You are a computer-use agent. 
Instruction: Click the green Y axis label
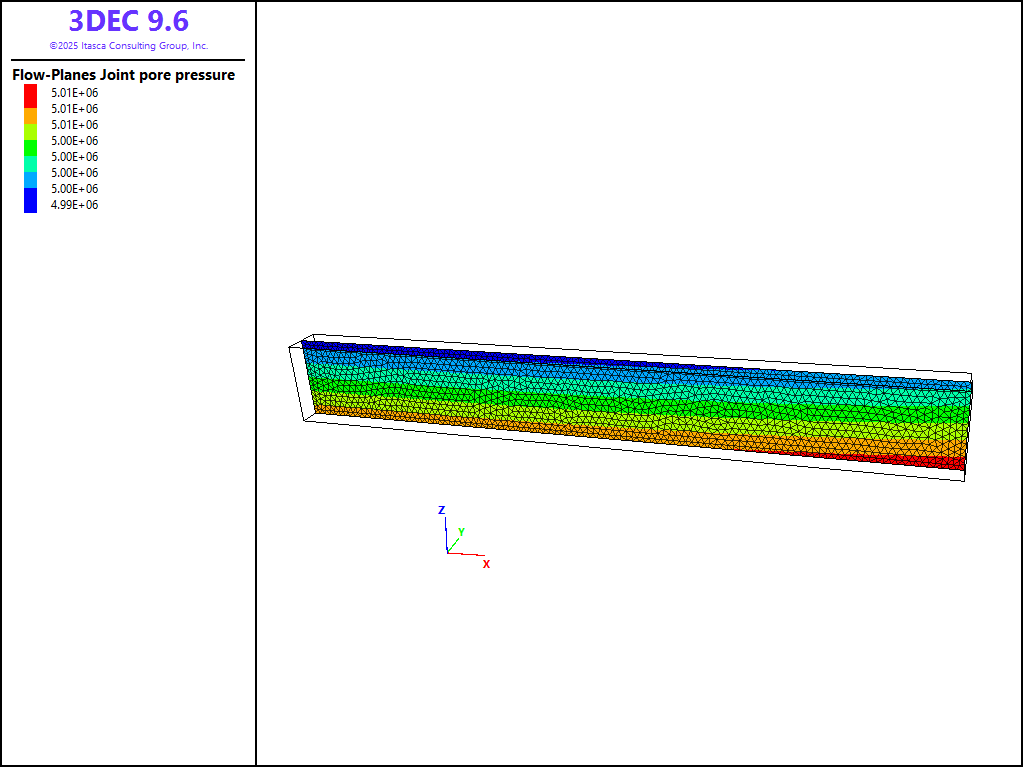(x=461, y=531)
